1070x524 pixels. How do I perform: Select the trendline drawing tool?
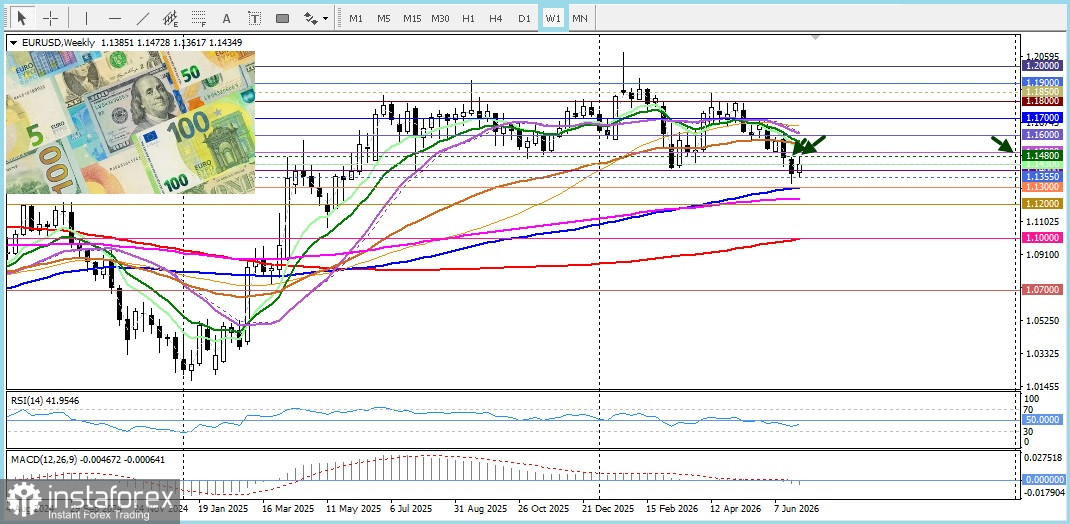143,18
